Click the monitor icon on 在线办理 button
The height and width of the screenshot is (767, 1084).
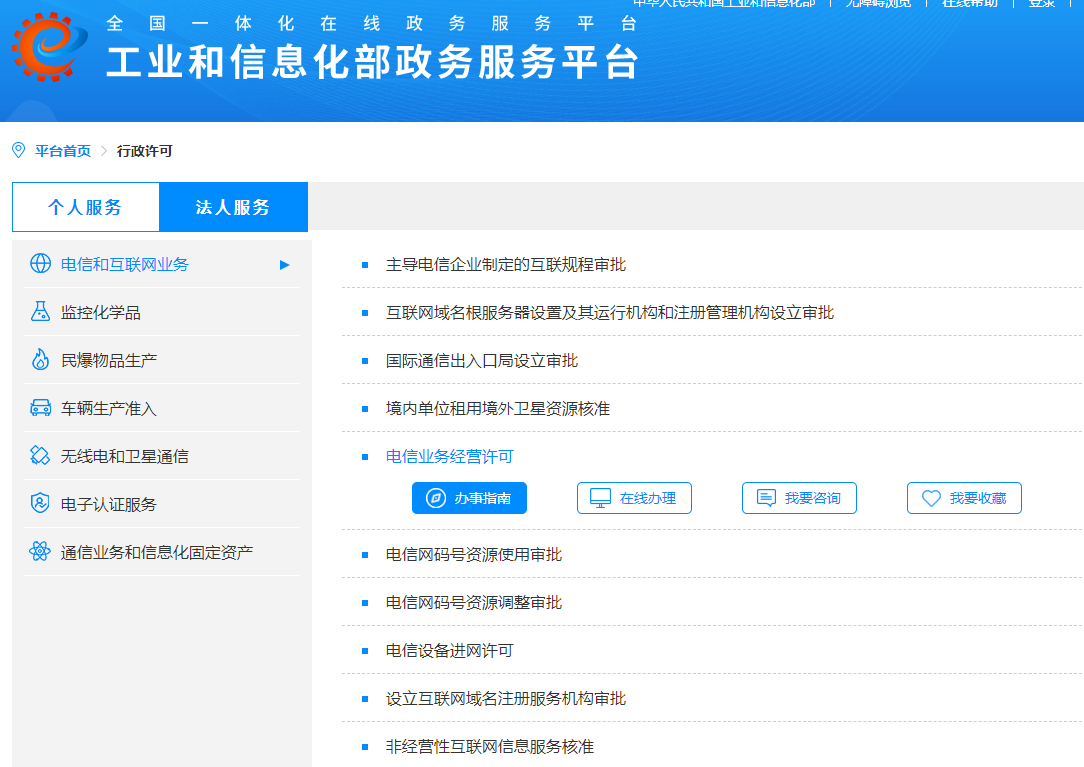[600, 498]
